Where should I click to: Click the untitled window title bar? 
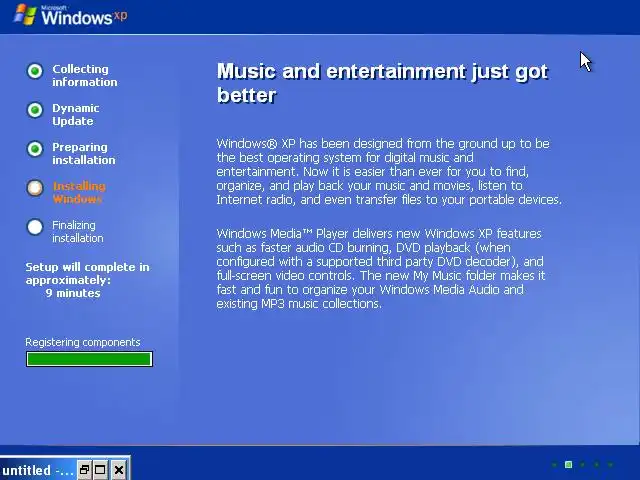pos(38,470)
